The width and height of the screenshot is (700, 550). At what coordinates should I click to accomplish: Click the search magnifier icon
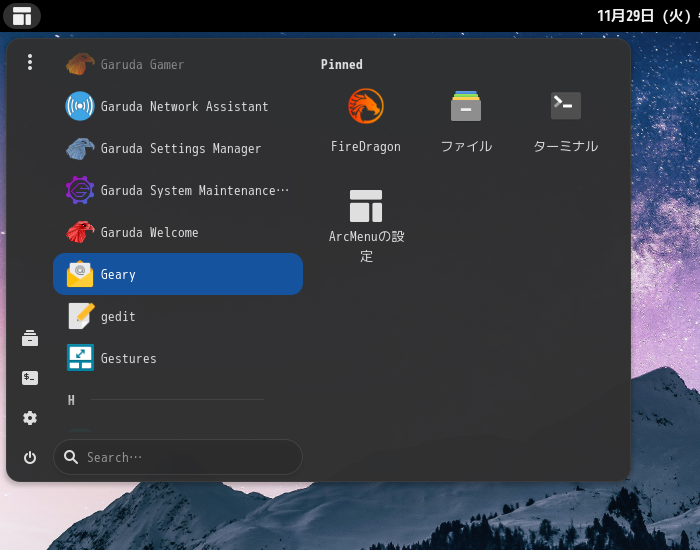click(x=71, y=457)
